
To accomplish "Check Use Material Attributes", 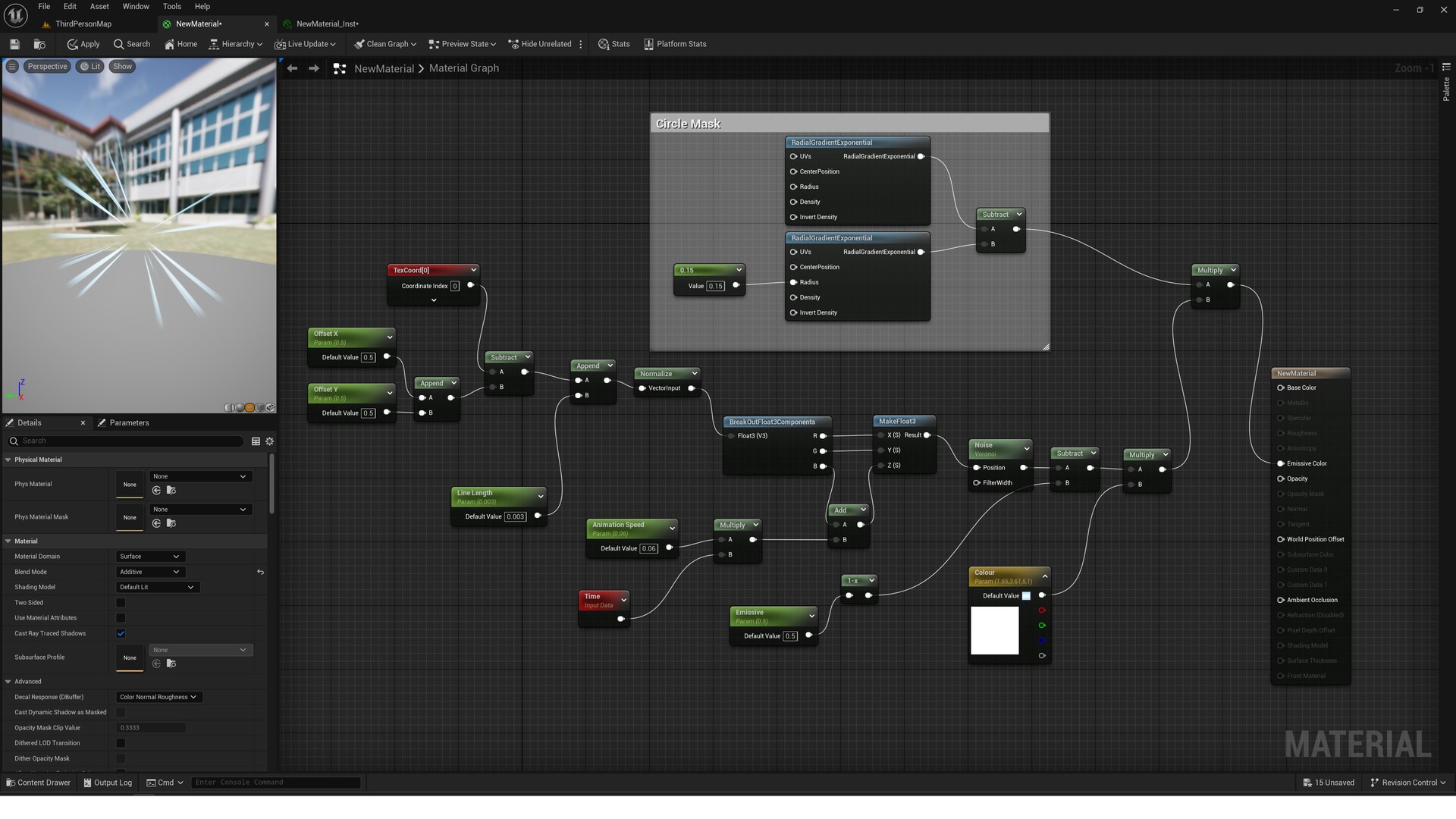I will (x=121, y=617).
